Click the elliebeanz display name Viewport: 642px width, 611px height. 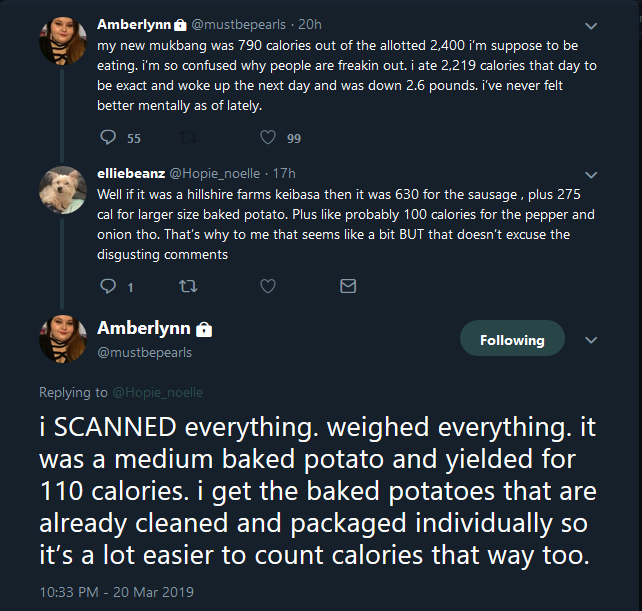coord(131,174)
